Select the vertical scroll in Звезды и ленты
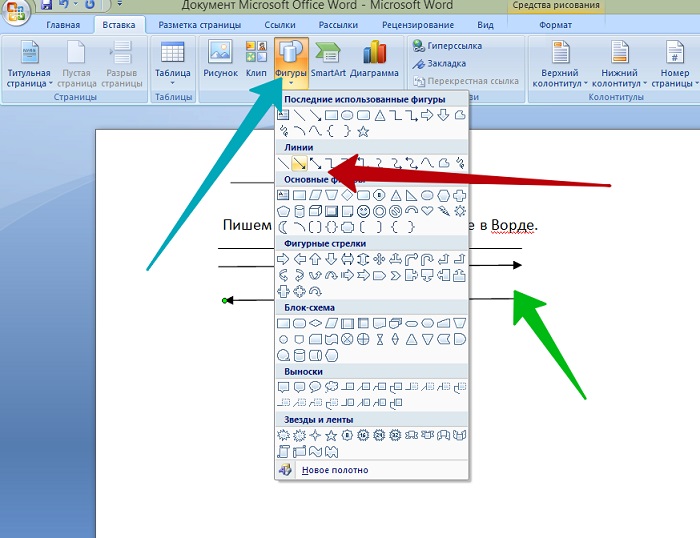This screenshot has height=538, width=700. (x=283, y=451)
